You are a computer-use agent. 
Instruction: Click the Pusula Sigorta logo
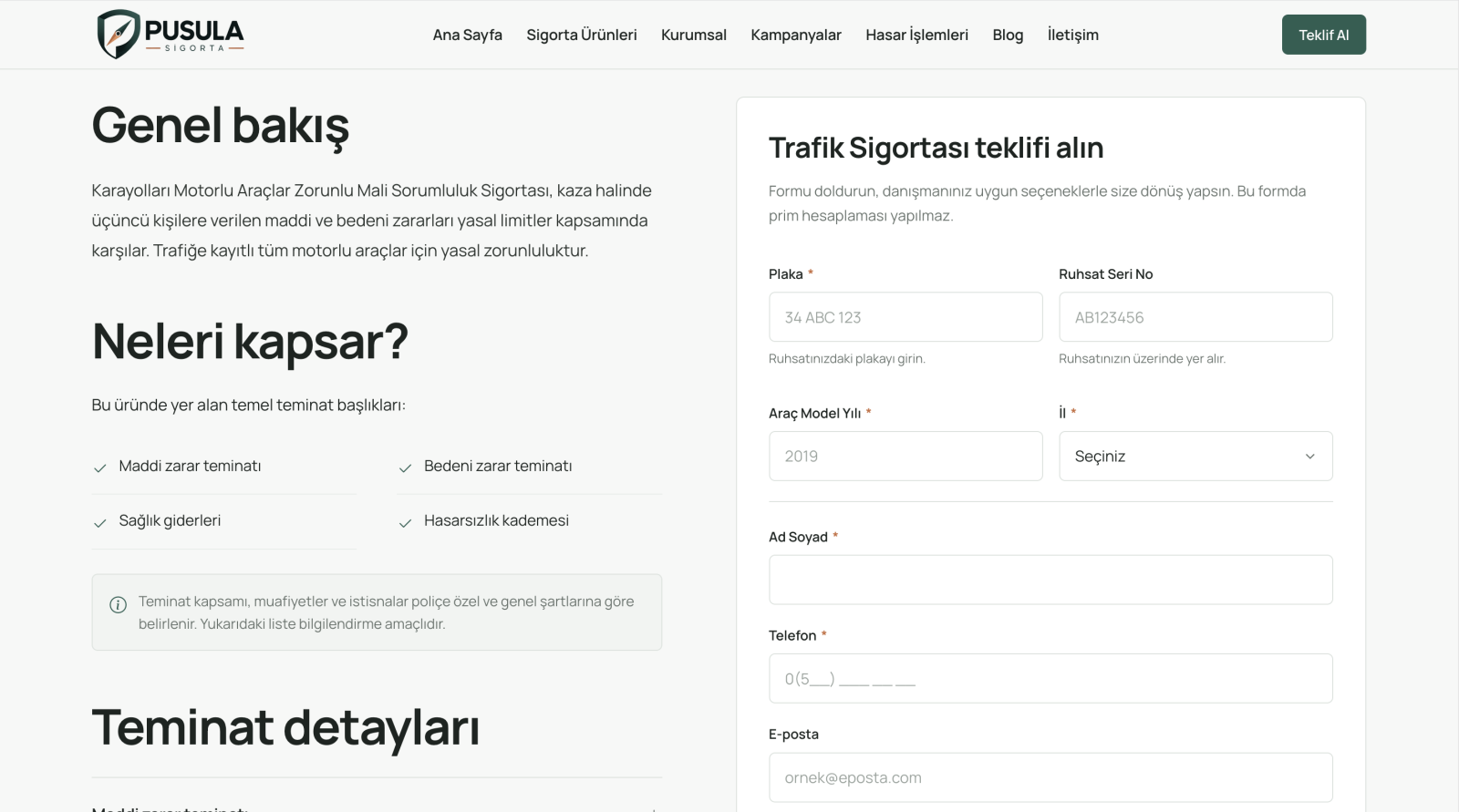(171, 35)
